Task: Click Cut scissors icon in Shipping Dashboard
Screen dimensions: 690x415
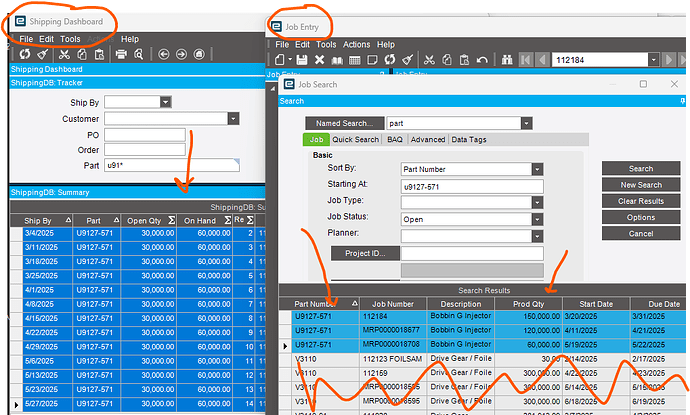Action: tap(64, 54)
